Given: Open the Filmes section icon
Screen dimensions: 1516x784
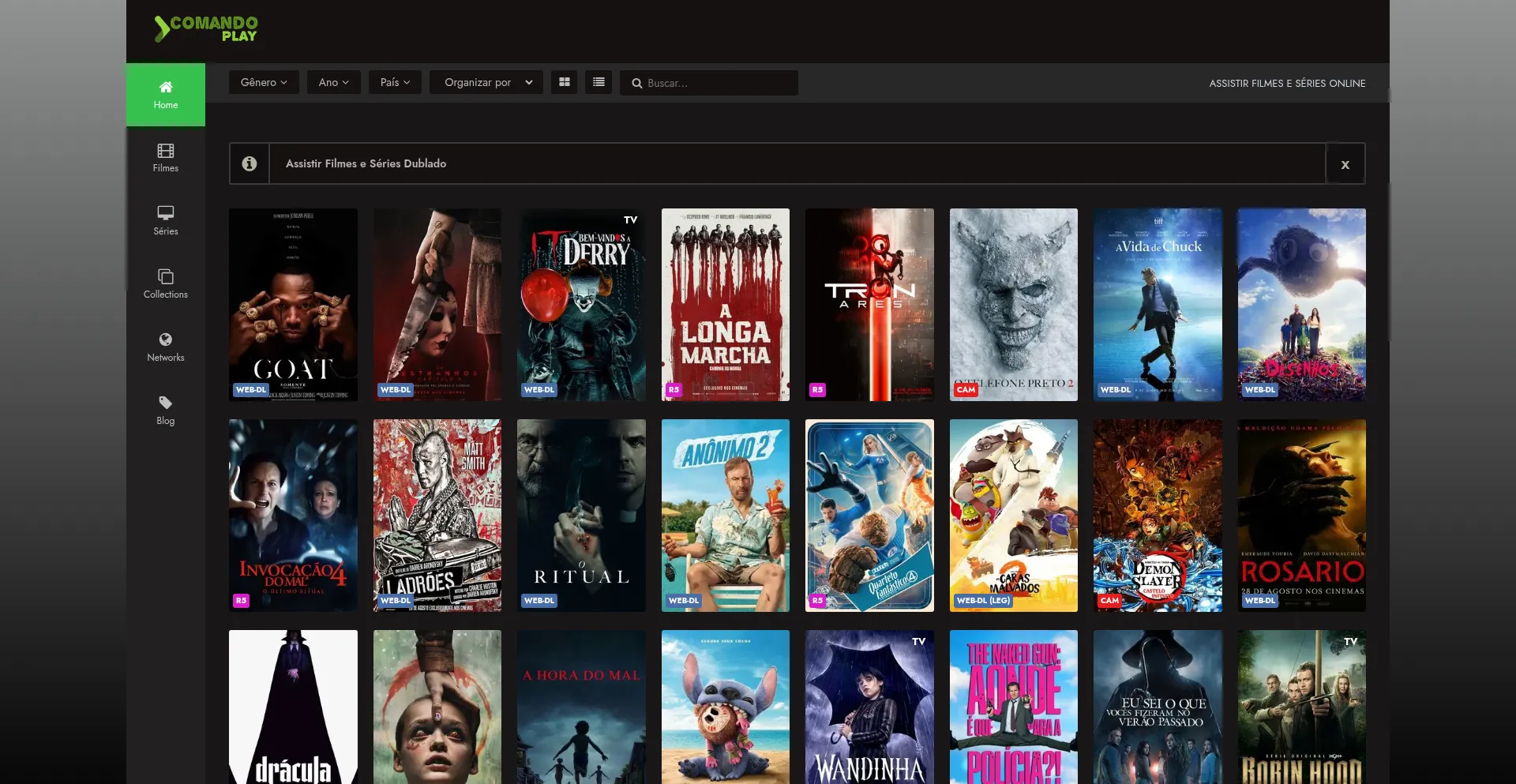Looking at the screenshot, I should pyautogui.click(x=165, y=151).
